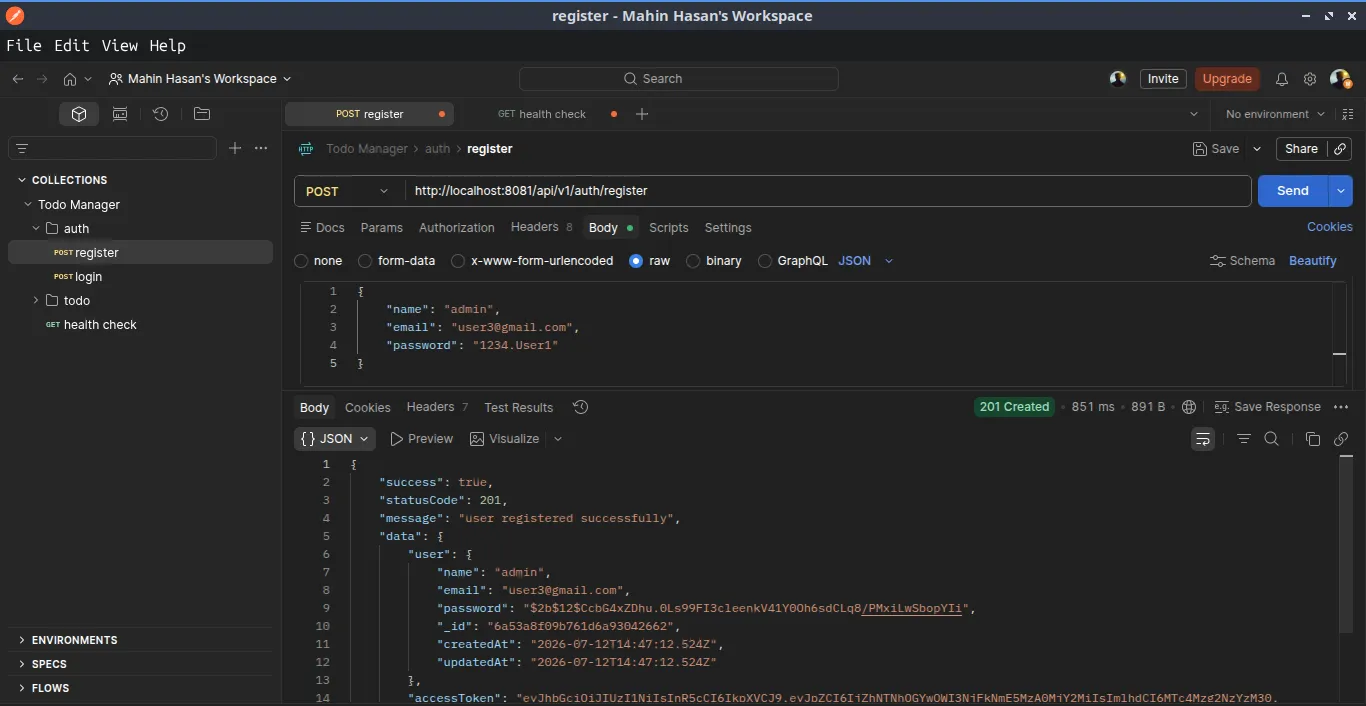Image resolution: width=1366 pixels, height=706 pixels.
Task: Select GraphQL body type
Action: pyautogui.click(x=765, y=261)
